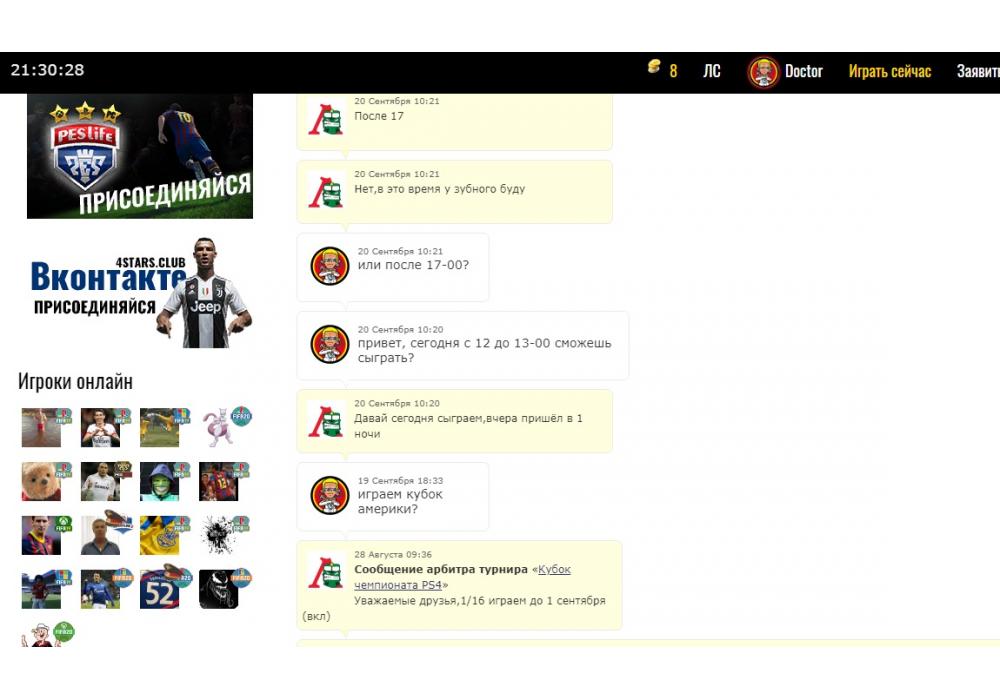The height and width of the screenshot is (700, 1000).
Task: Click the clock showing 21:30:28
Action: pyautogui.click(x=47, y=70)
